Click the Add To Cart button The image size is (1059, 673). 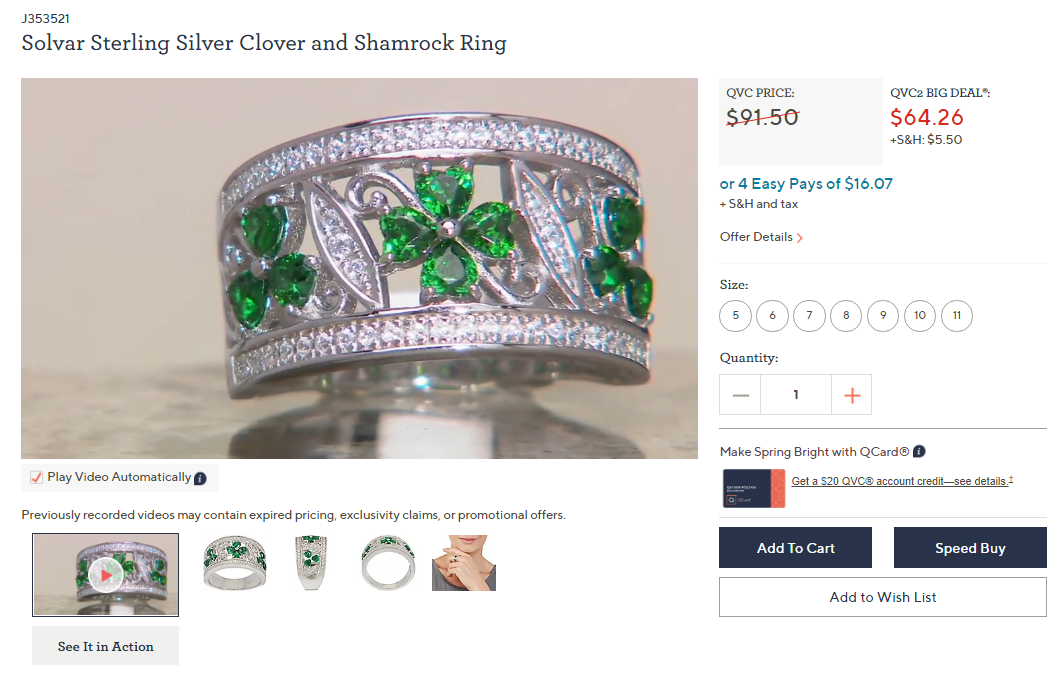pos(795,548)
